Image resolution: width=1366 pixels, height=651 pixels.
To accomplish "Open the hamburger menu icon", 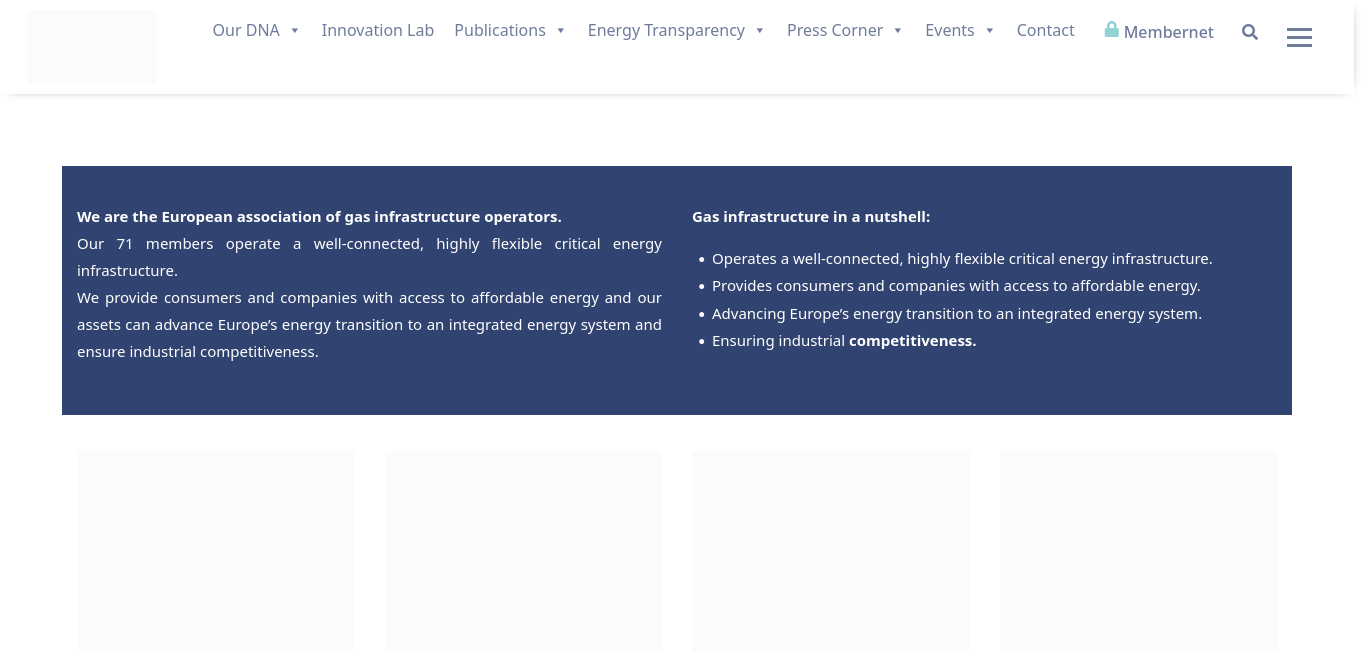I will pyautogui.click(x=1299, y=38).
